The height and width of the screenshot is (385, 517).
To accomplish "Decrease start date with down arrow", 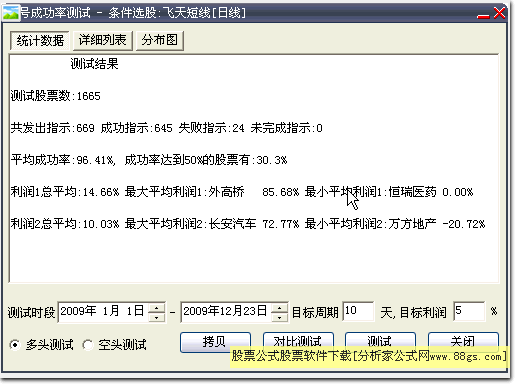I will (x=156, y=317).
